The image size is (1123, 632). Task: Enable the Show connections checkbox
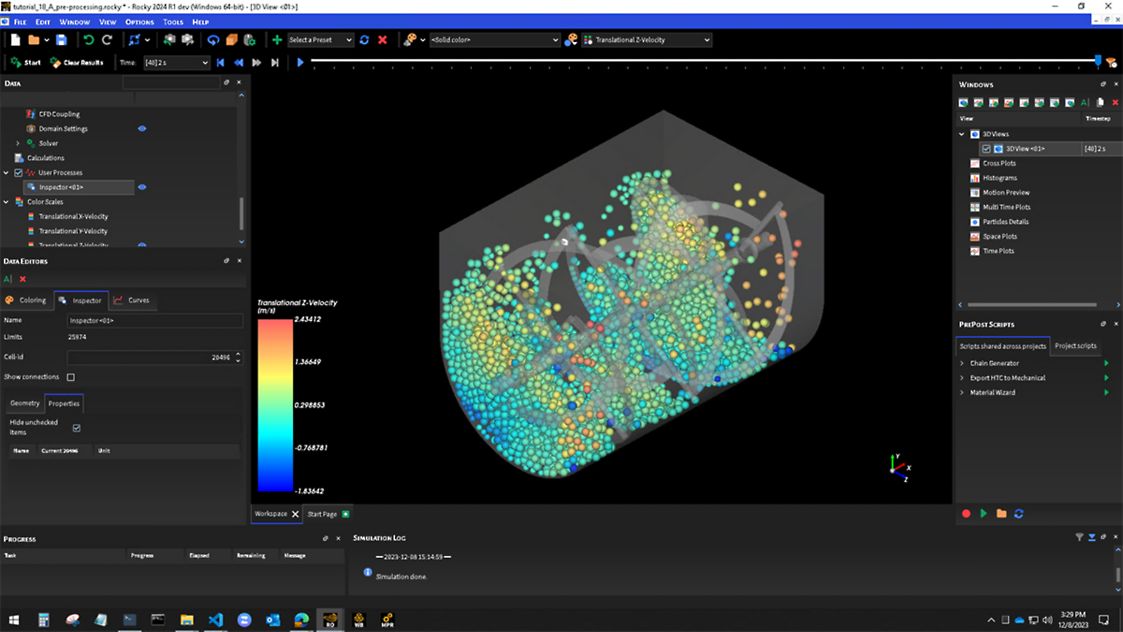(x=71, y=377)
